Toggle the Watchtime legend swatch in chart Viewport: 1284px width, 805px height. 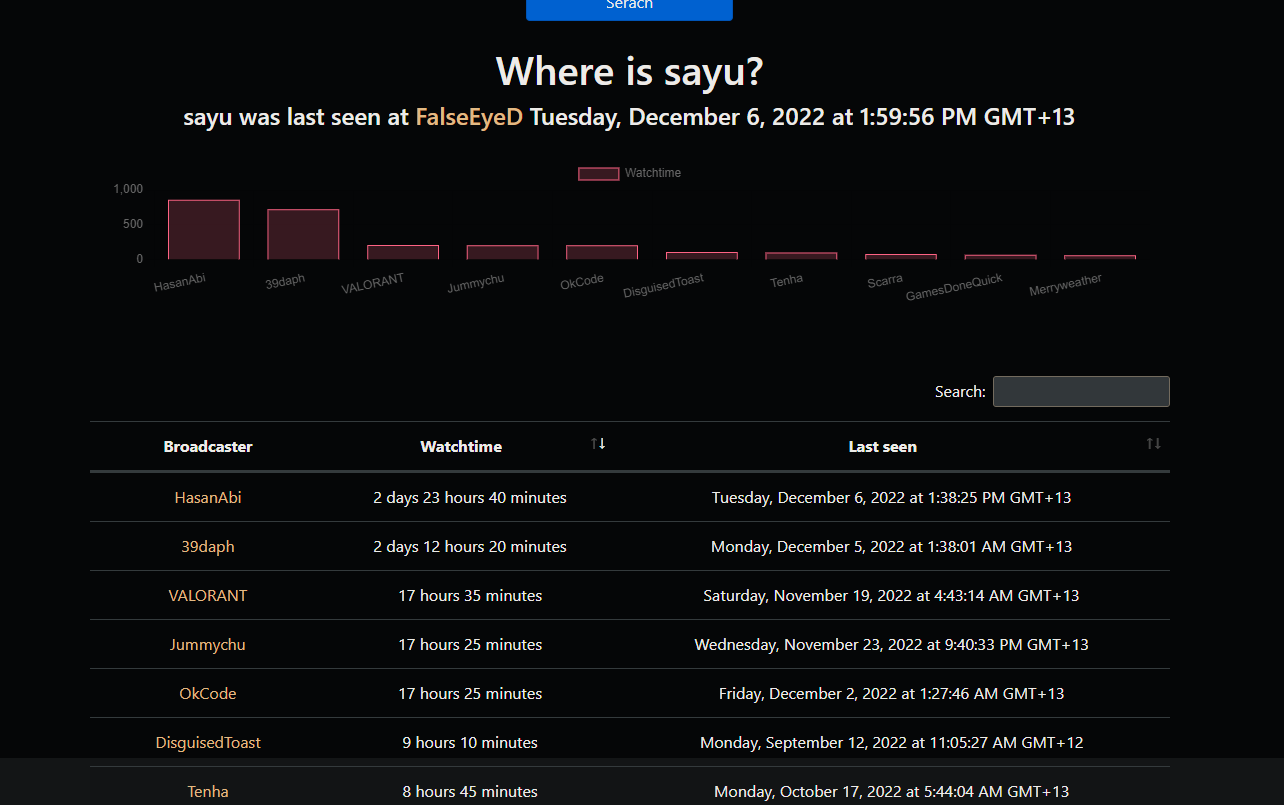pyautogui.click(x=598, y=173)
